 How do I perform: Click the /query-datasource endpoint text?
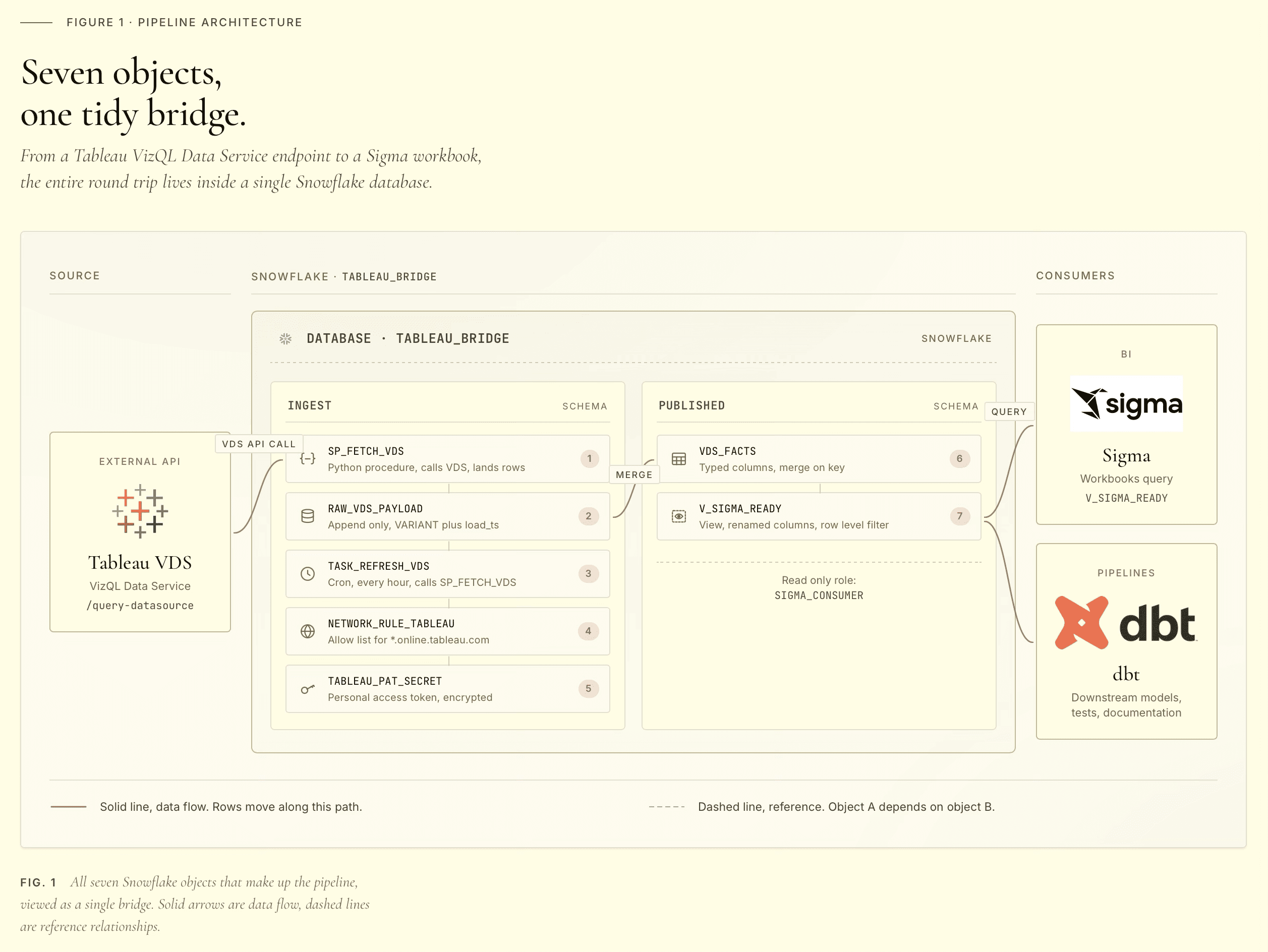click(140, 606)
